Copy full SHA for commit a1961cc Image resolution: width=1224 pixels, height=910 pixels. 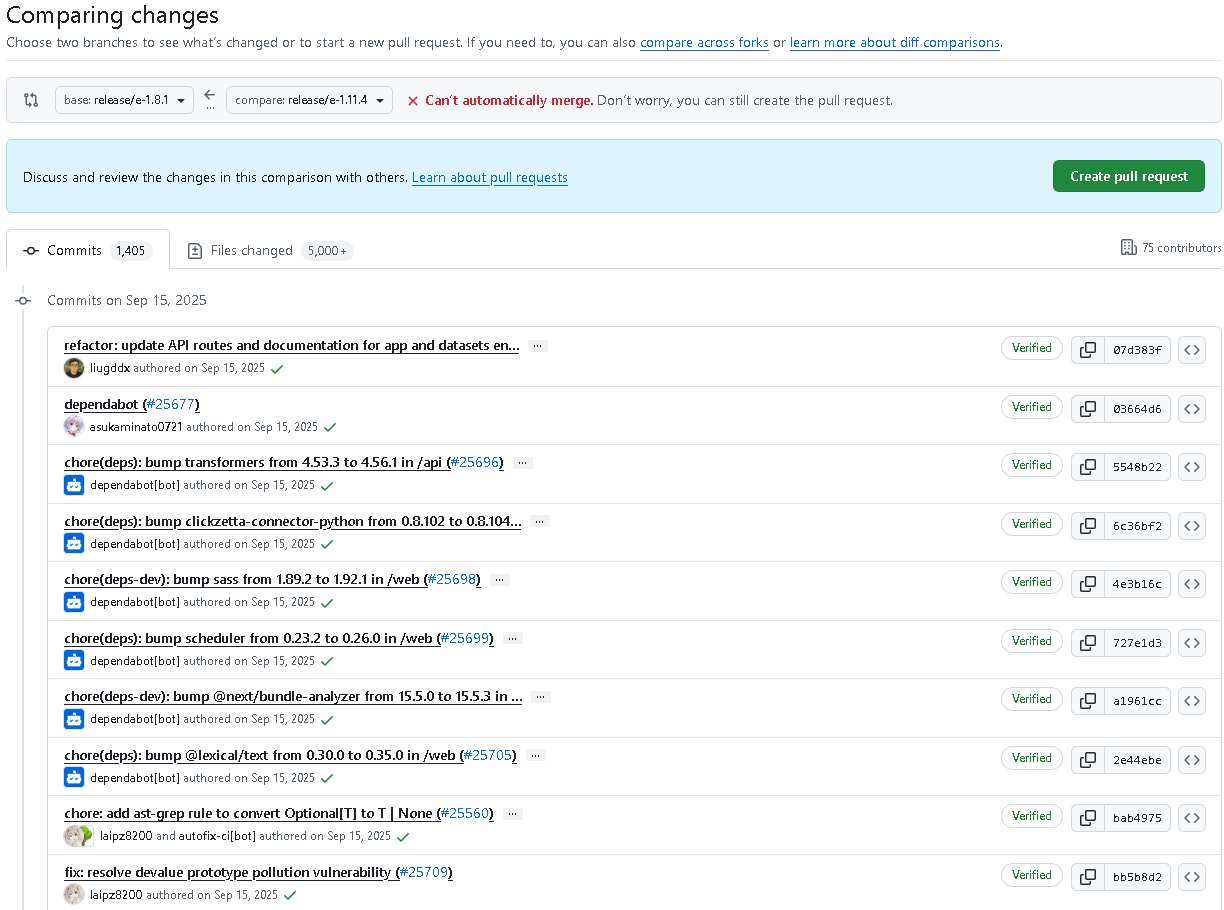1087,701
